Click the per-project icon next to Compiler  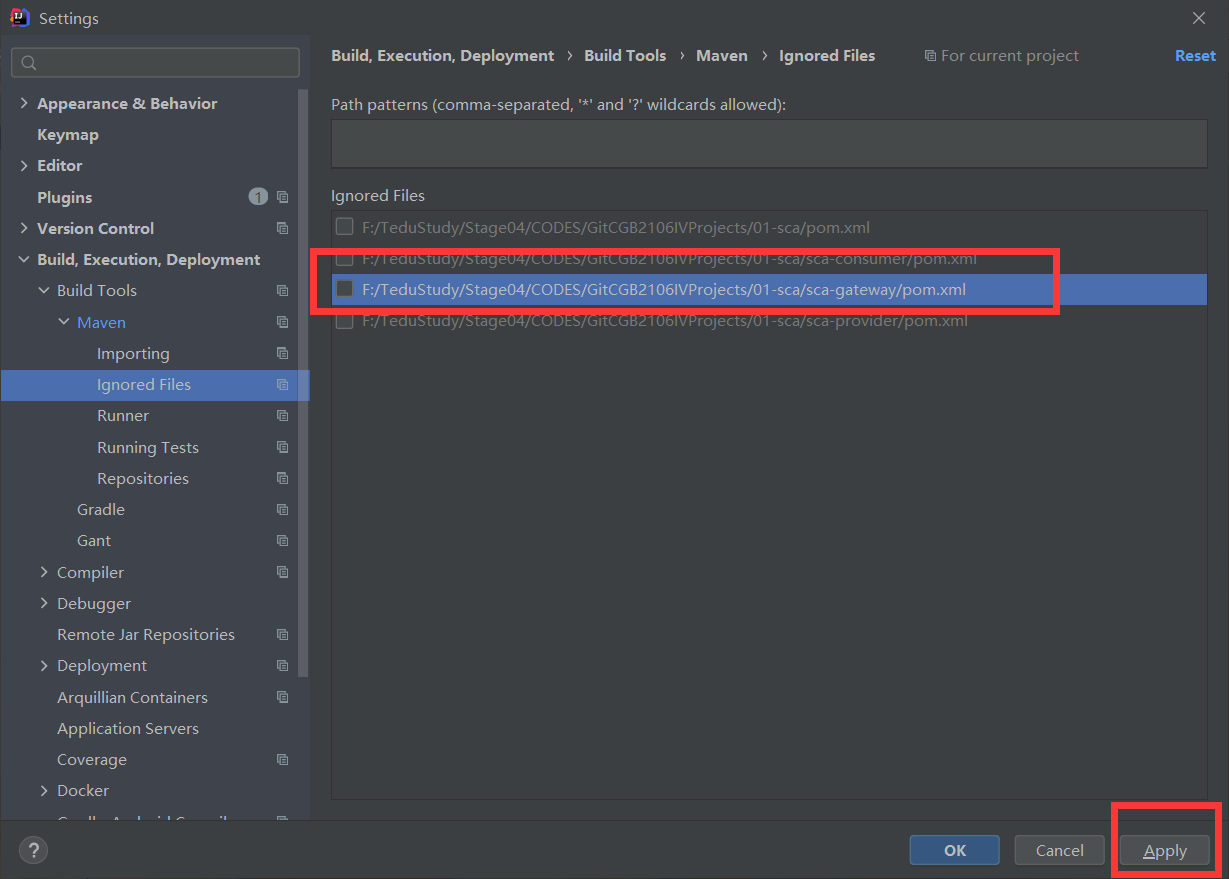coord(282,572)
